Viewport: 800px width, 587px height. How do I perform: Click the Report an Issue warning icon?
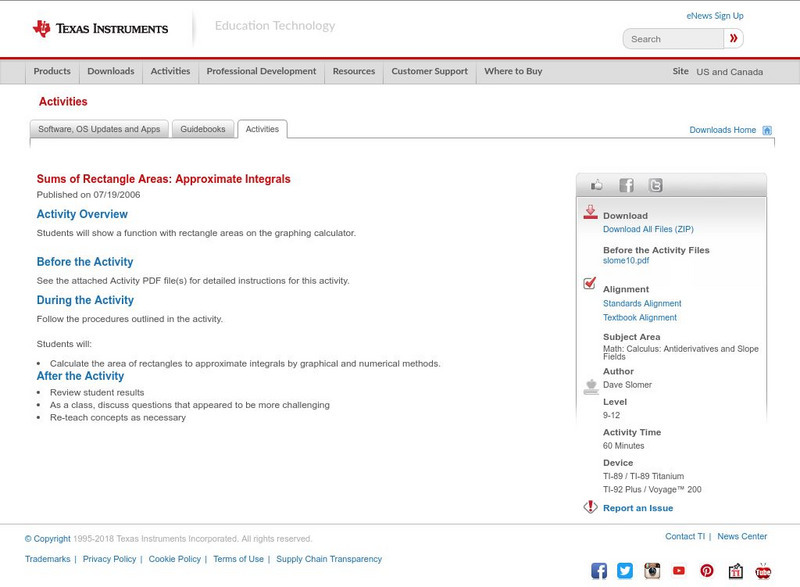click(x=590, y=507)
